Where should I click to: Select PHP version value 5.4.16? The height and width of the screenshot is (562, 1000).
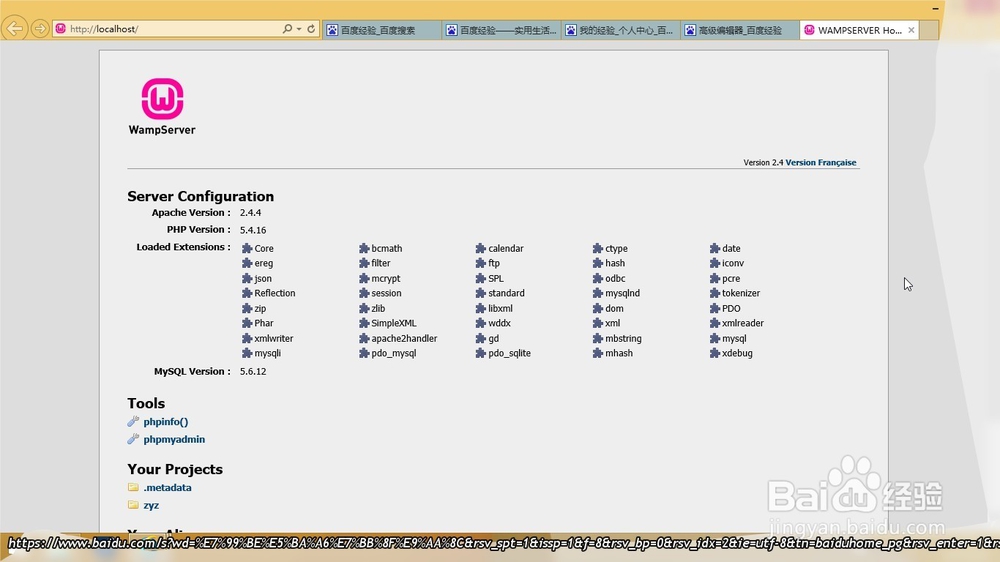click(x=253, y=230)
